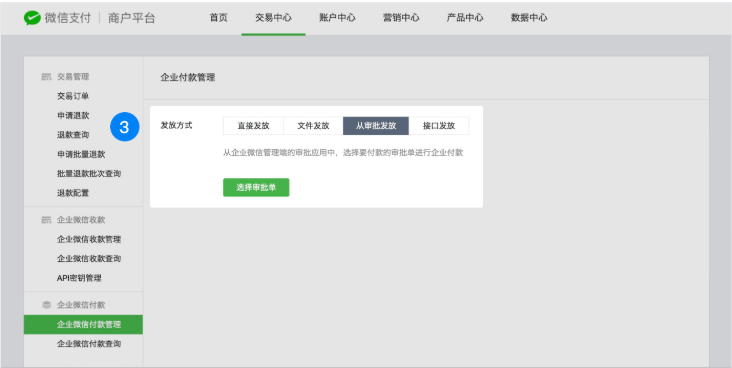The width and height of the screenshot is (732, 368).
Task: Select 直接发放 payment method
Action: coord(253,126)
